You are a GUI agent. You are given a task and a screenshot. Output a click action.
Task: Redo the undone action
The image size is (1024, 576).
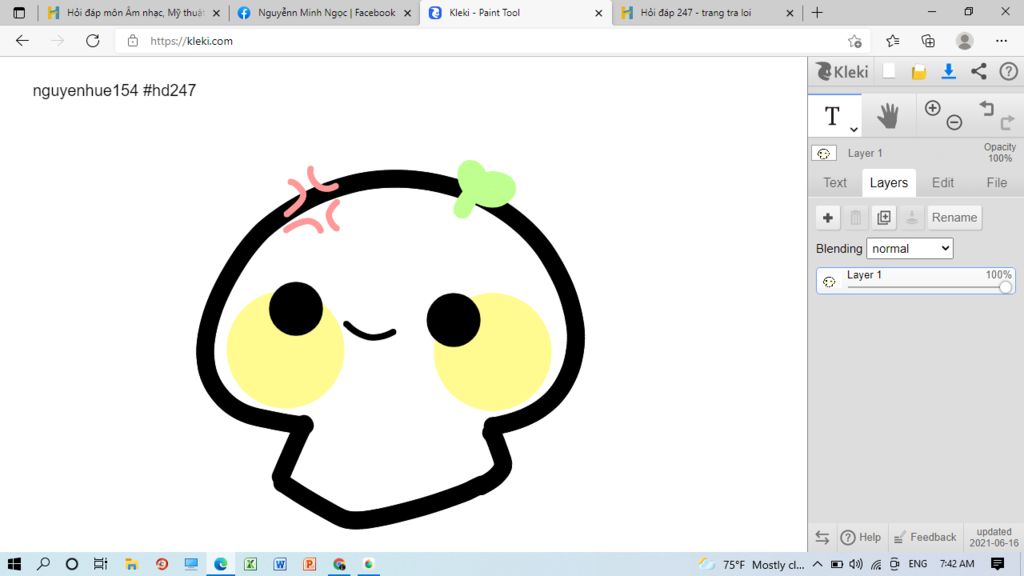pos(1007,121)
